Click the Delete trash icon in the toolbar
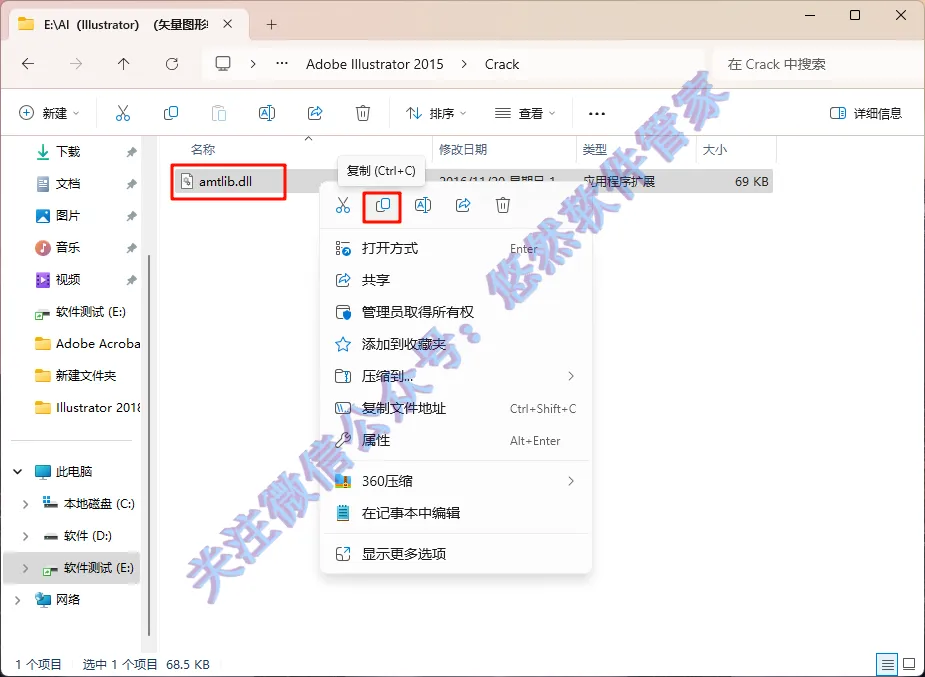The height and width of the screenshot is (677, 925). pyautogui.click(x=363, y=113)
